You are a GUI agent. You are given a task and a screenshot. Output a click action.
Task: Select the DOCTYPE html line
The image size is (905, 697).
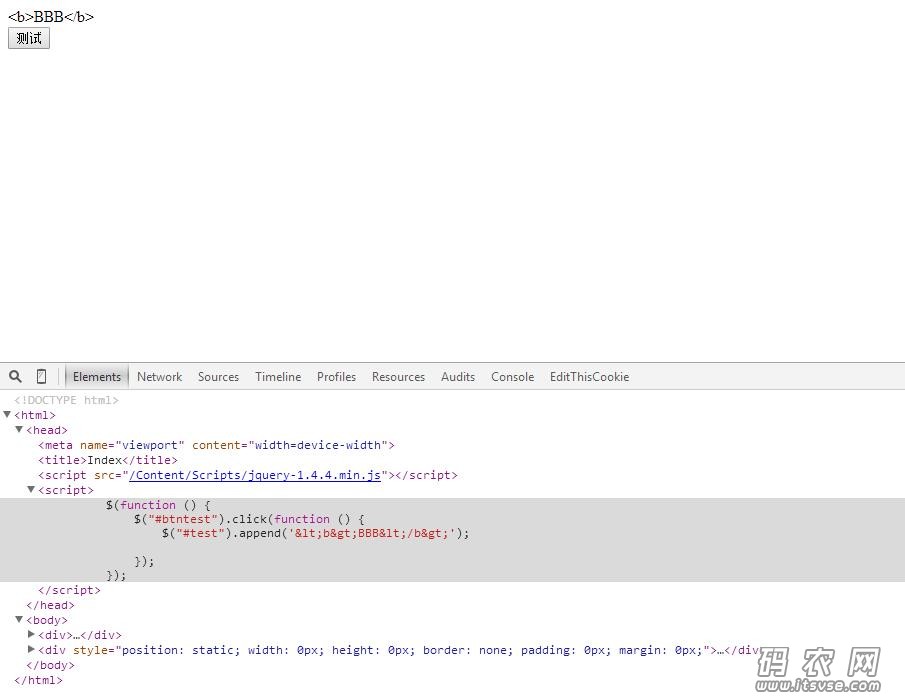[66, 400]
